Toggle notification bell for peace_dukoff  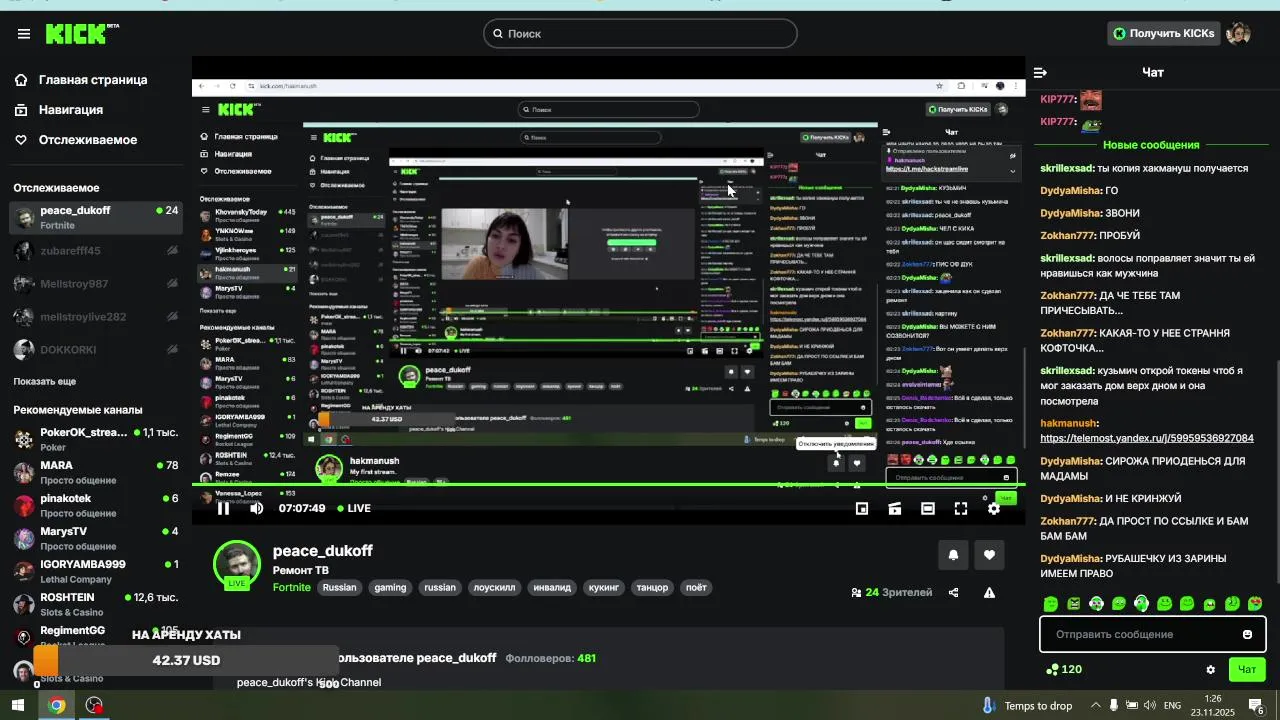point(953,555)
